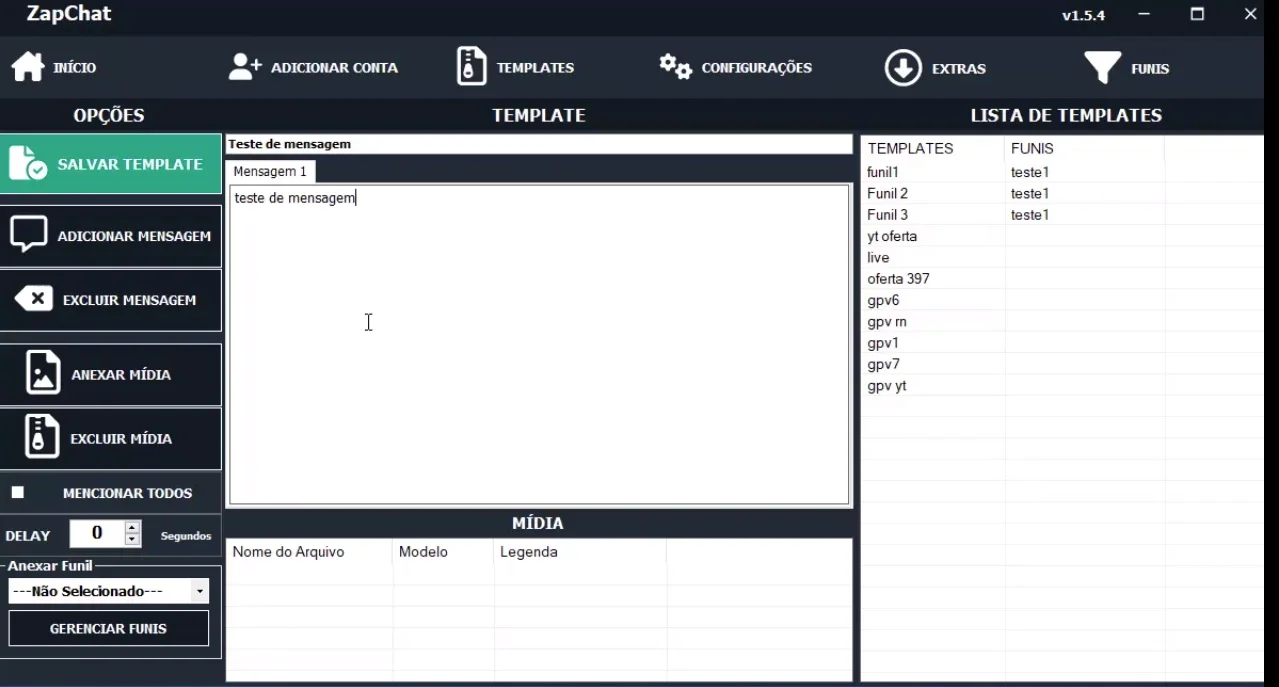Viewport: 1279px width, 687px height.
Task: Click the Anexar Mídia image icon
Action: (43, 373)
